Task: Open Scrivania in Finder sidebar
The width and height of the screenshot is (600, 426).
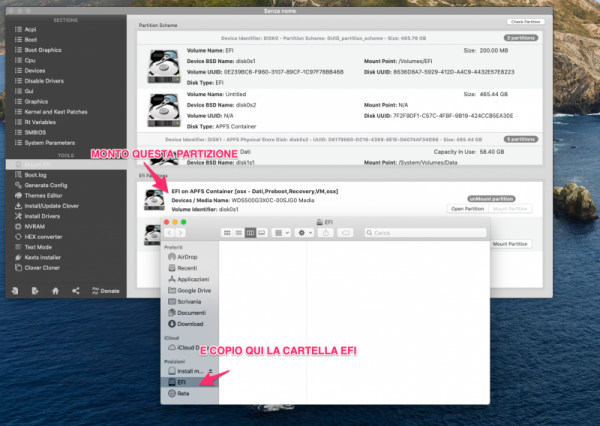Action: click(x=189, y=302)
